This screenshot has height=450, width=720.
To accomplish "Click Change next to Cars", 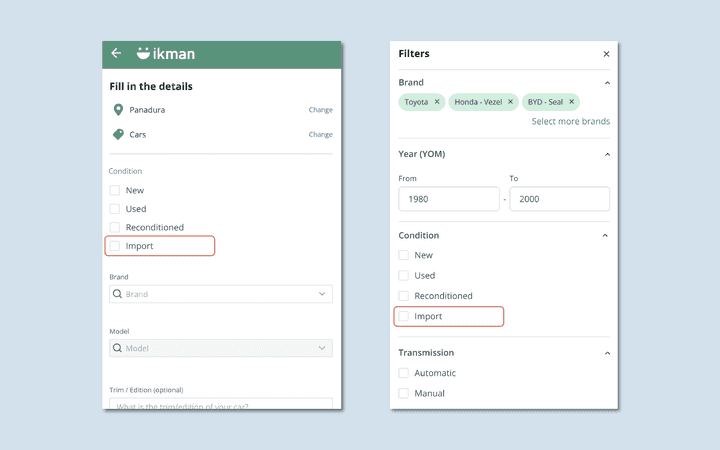I will (321, 135).
